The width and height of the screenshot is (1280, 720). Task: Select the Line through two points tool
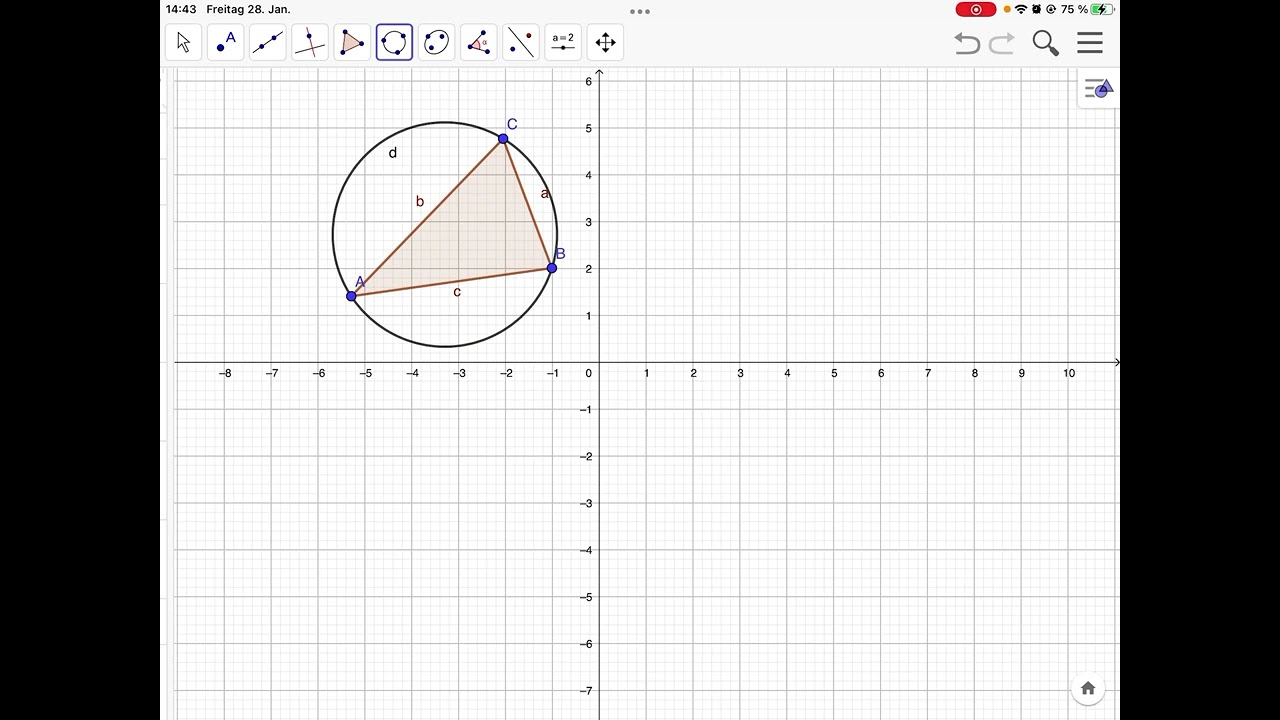tap(268, 42)
